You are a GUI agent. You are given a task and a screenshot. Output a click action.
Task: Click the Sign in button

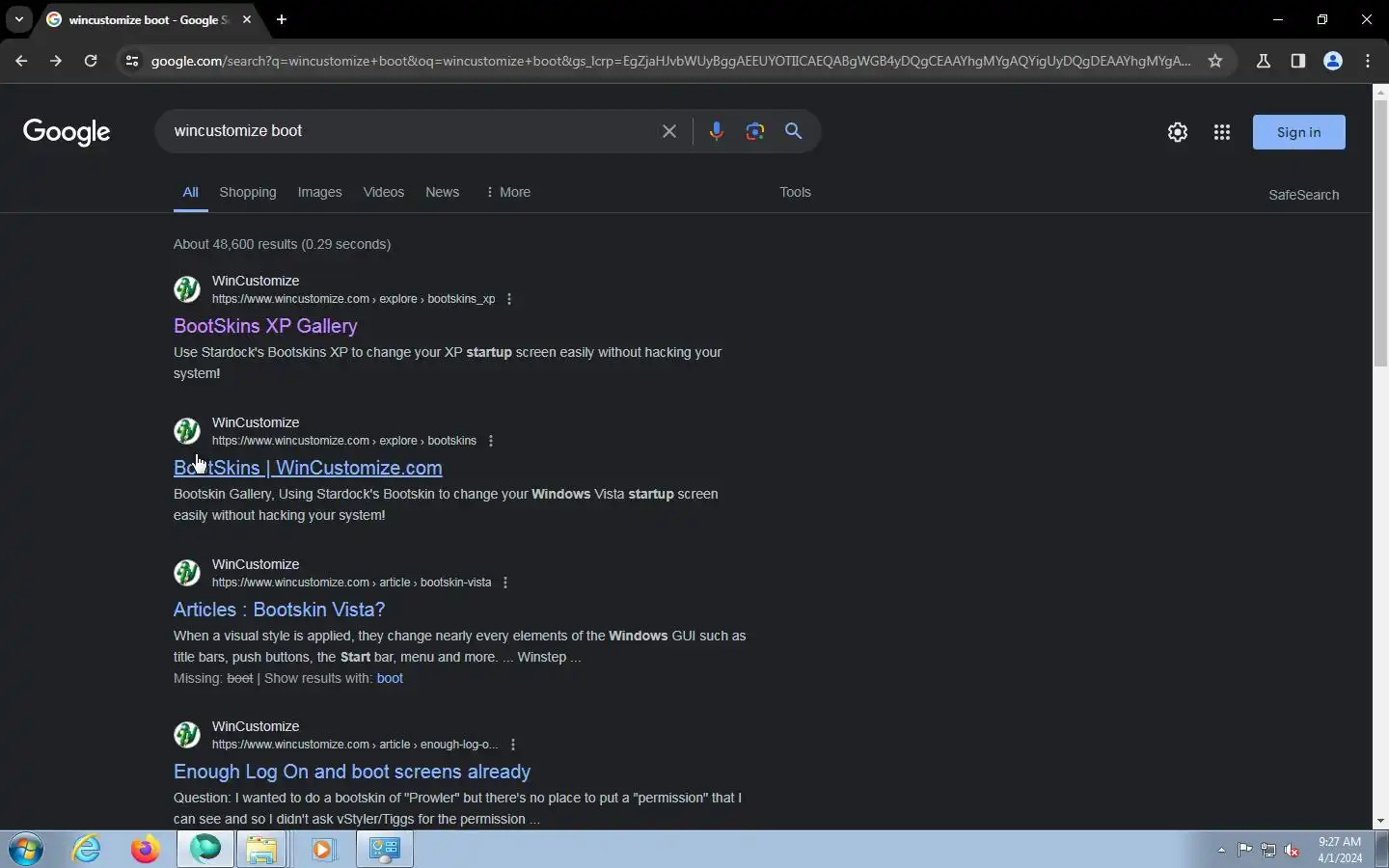coord(1299,132)
